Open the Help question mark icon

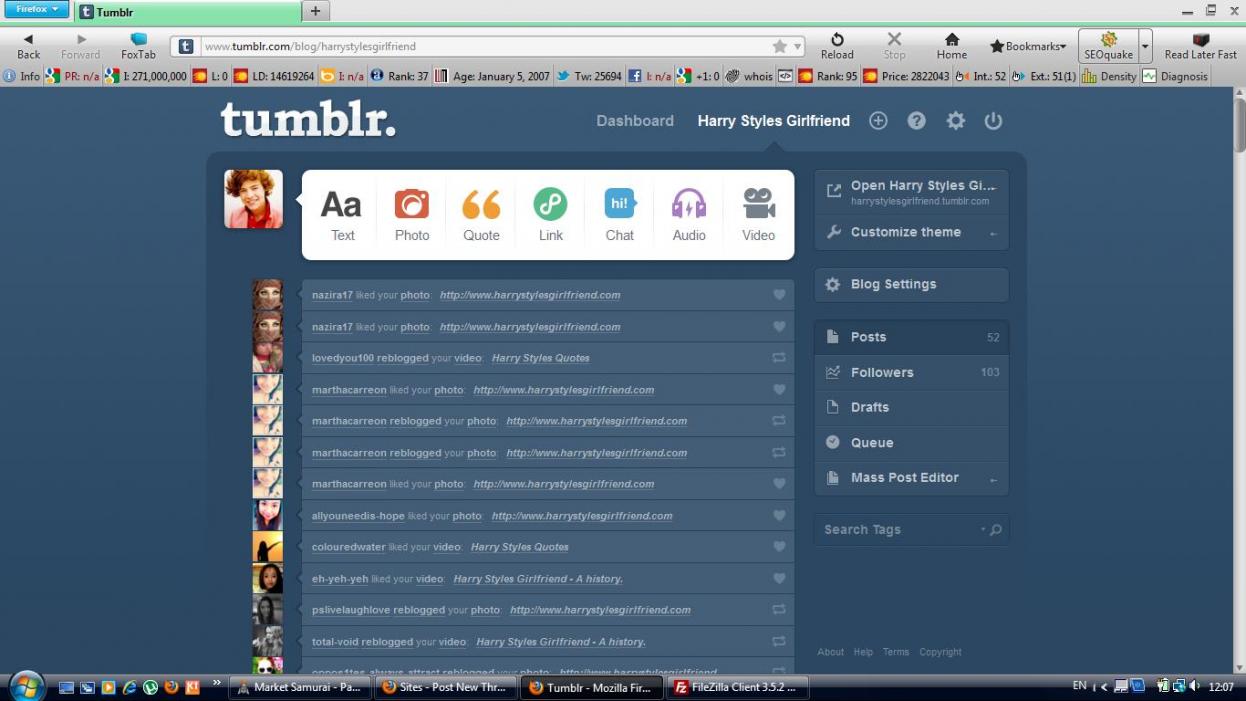pyautogui.click(x=916, y=120)
